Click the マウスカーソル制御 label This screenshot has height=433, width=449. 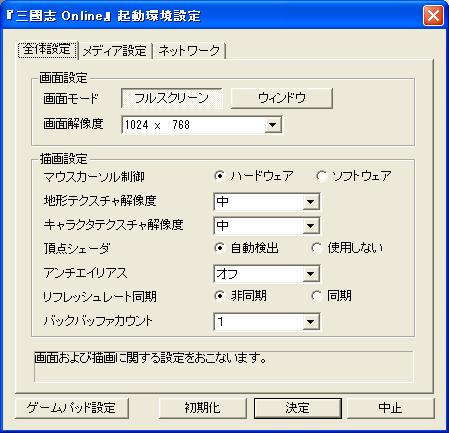[x=94, y=176]
